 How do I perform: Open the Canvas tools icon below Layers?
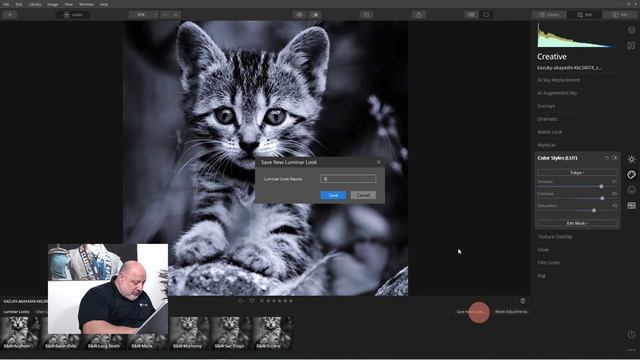tap(631, 45)
